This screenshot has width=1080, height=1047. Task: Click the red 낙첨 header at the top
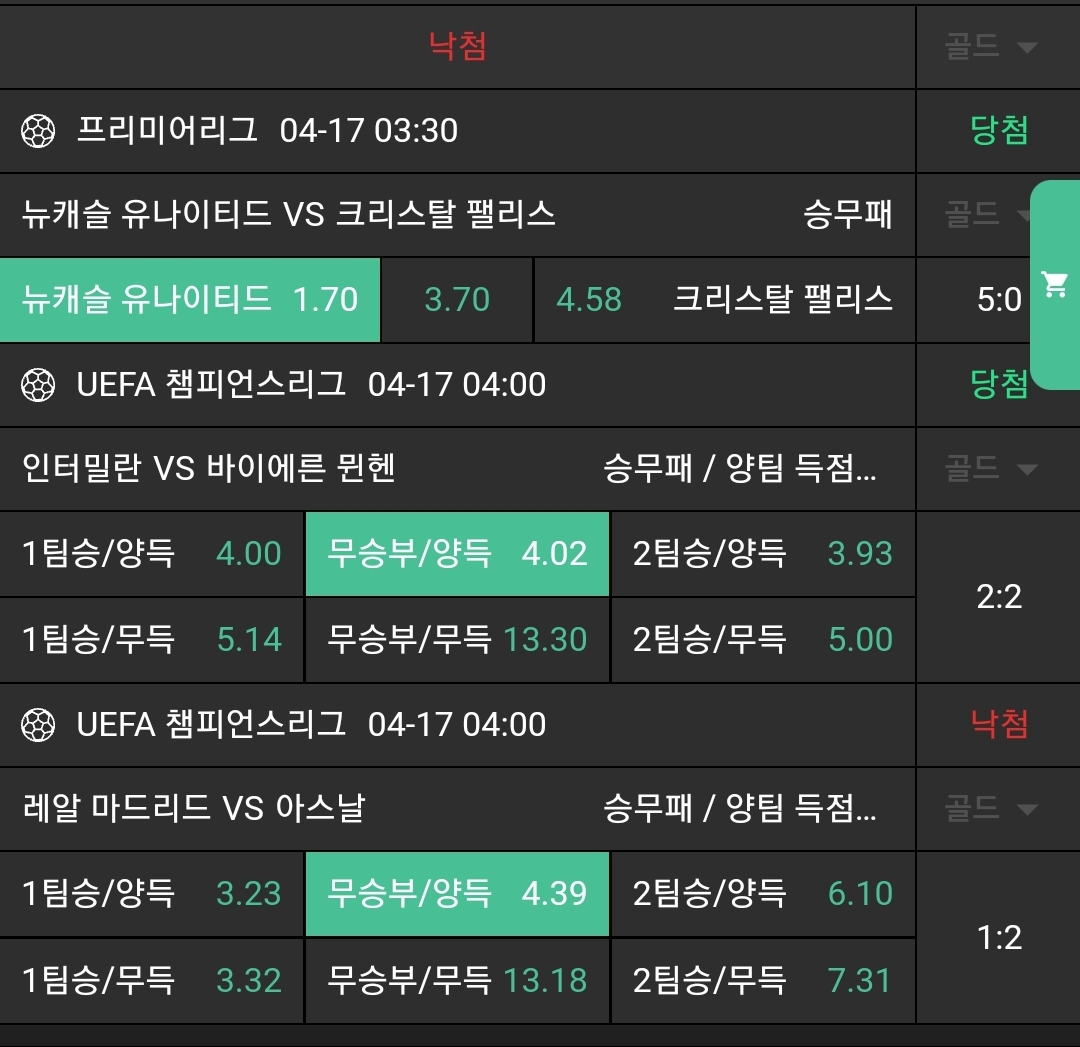click(457, 46)
